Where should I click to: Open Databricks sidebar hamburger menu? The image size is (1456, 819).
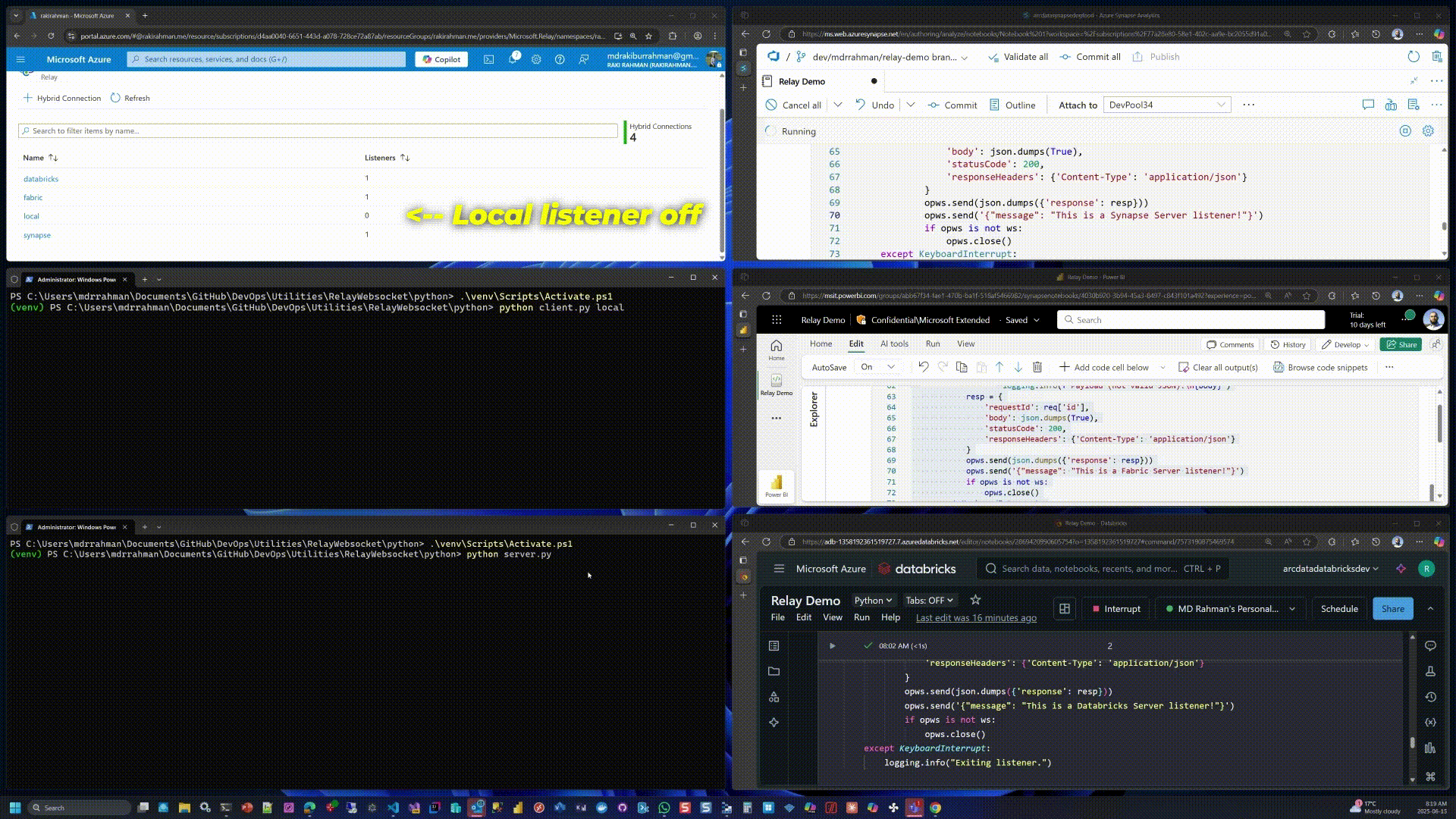pyautogui.click(x=779, y=569)
